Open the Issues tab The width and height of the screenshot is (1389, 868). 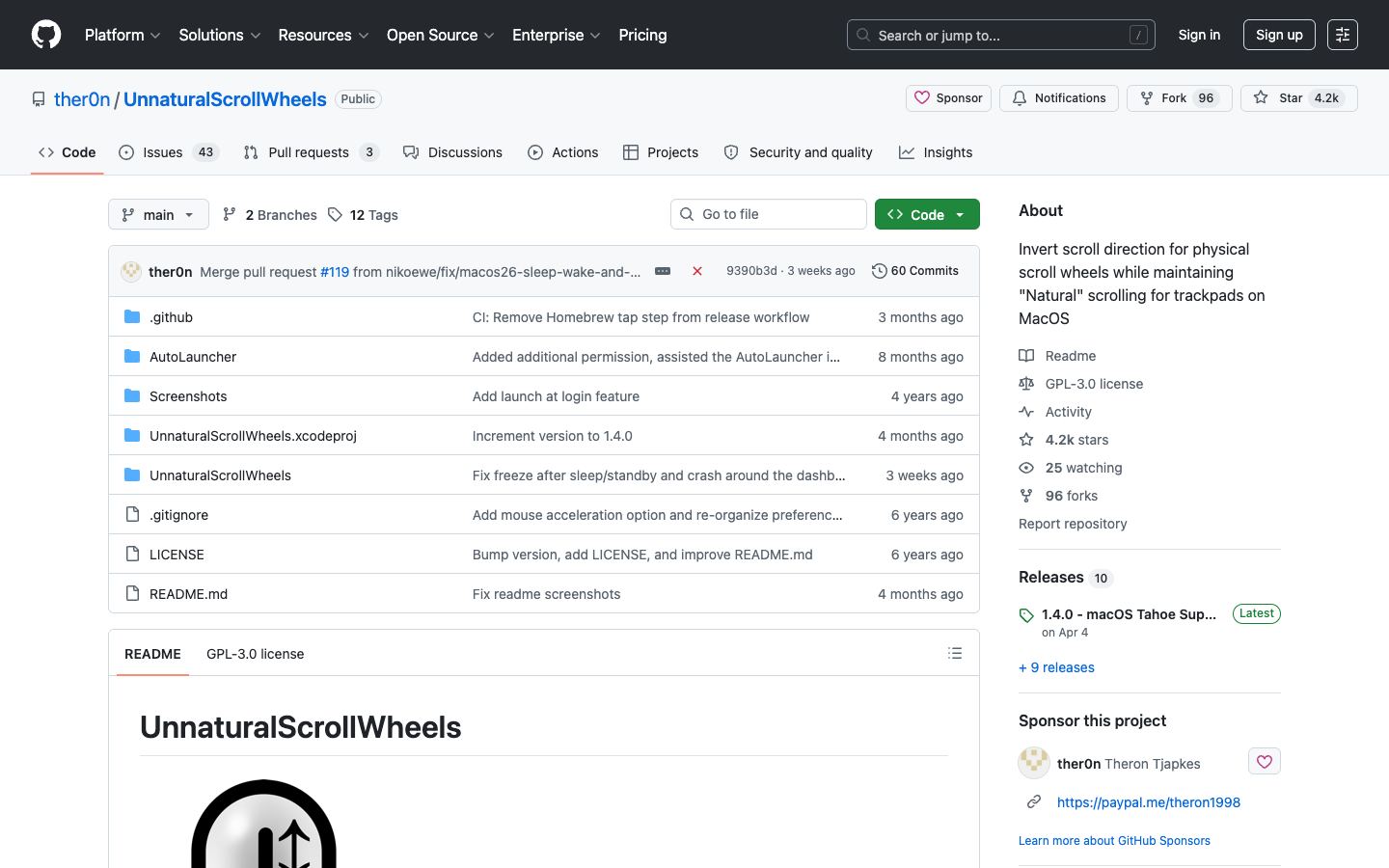pos(169,152)
